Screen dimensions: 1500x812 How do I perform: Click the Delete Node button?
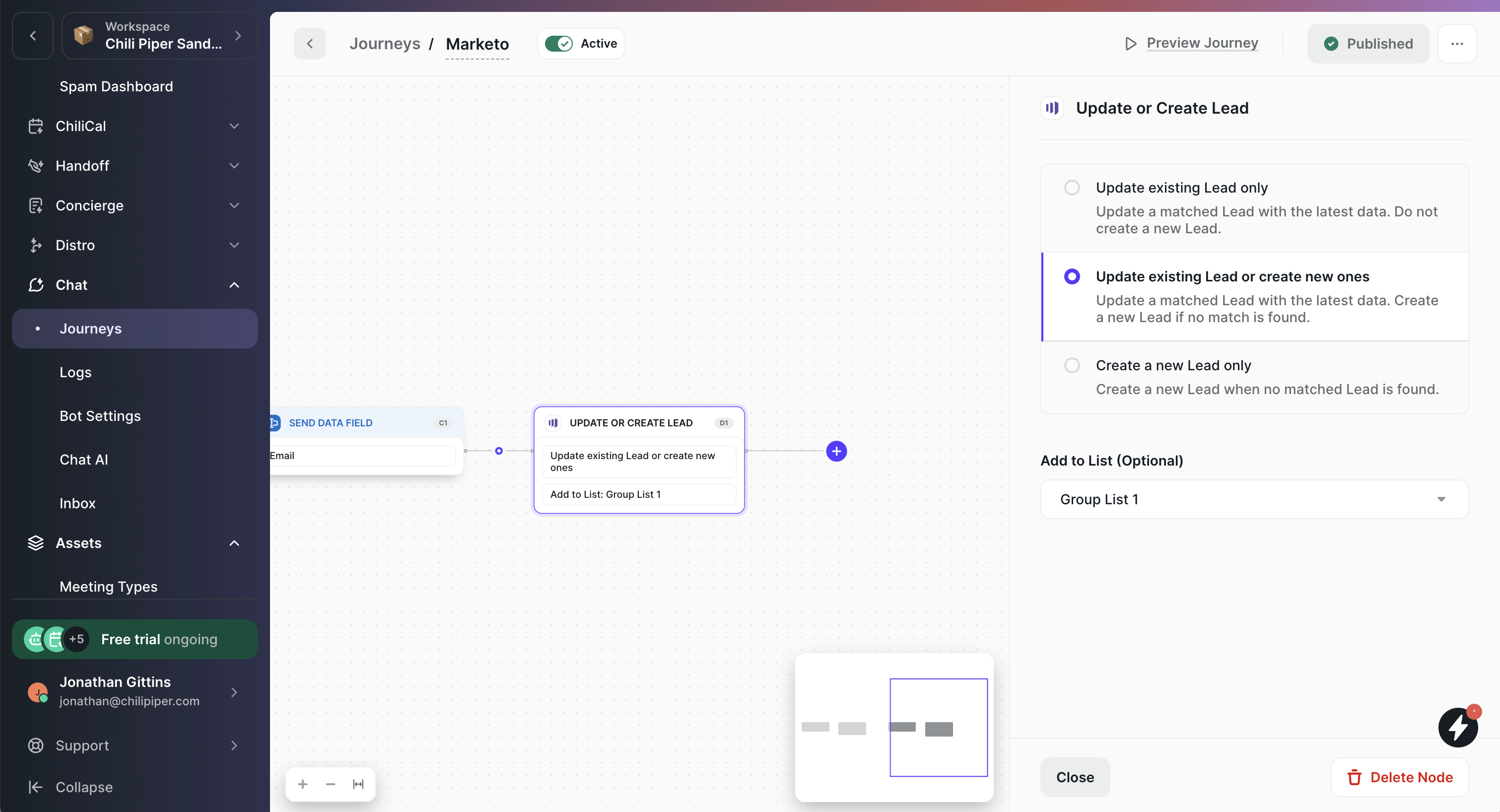1399,777
